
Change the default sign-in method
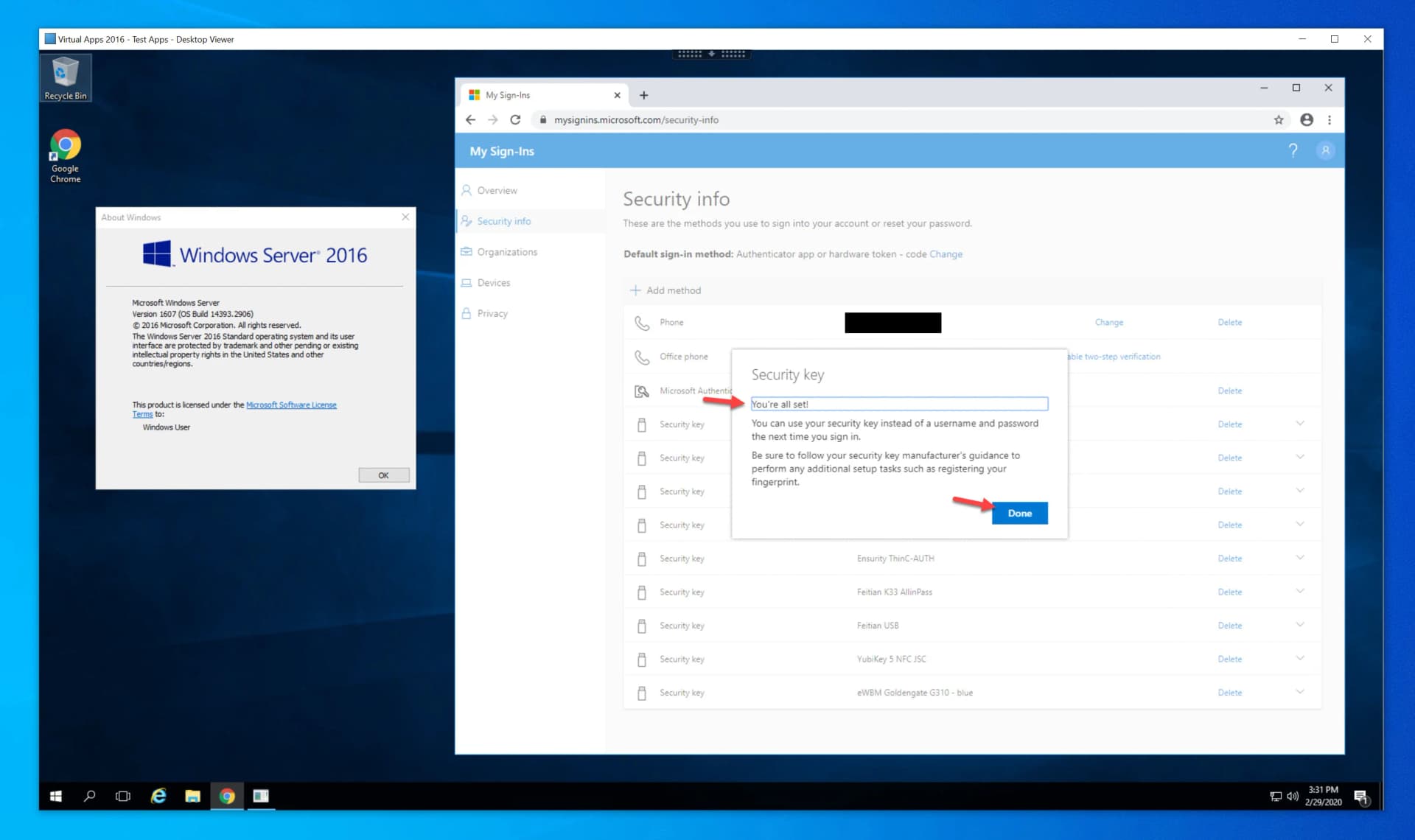(946, 254)
